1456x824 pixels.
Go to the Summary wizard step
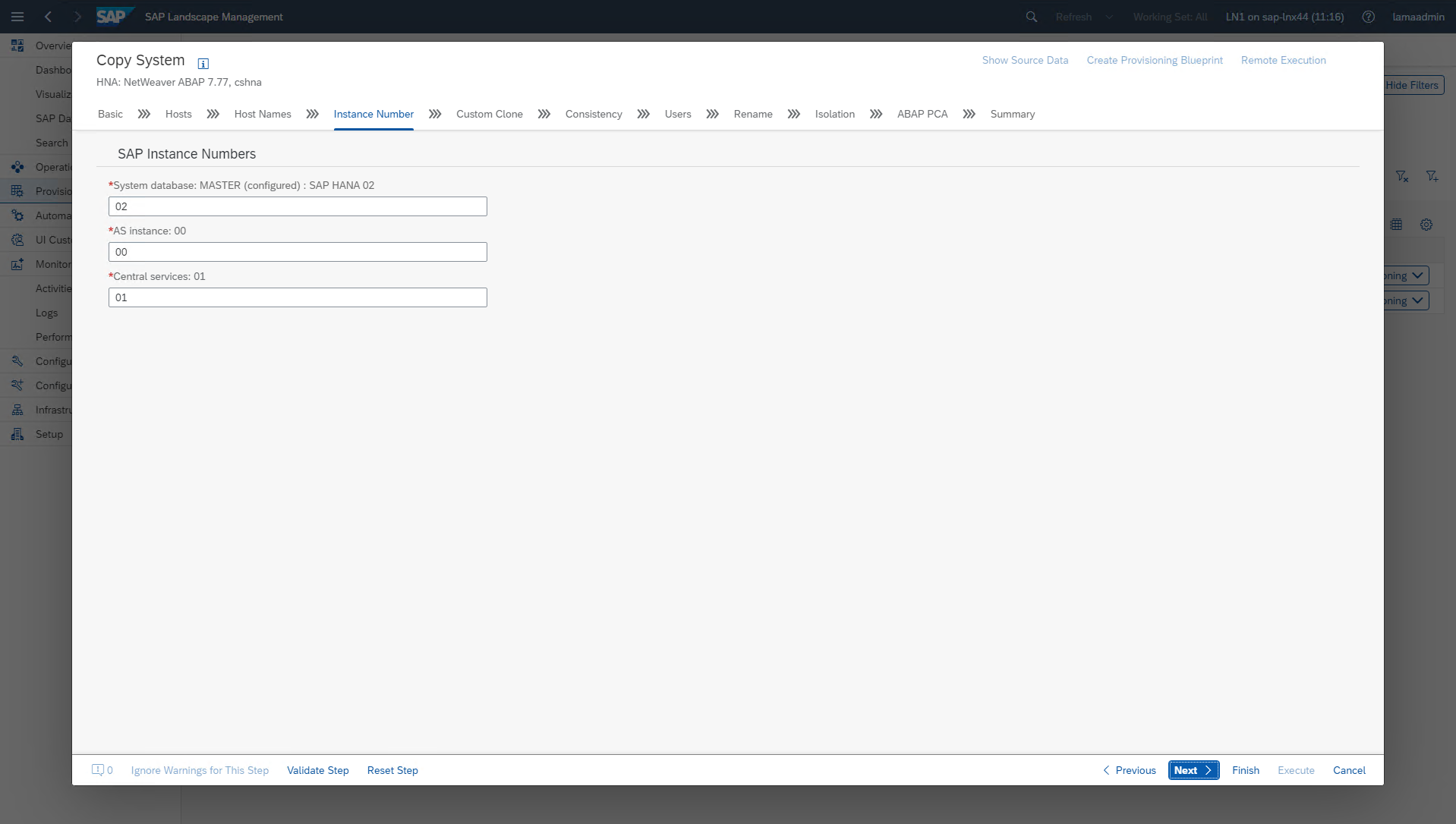point(1013,114)
